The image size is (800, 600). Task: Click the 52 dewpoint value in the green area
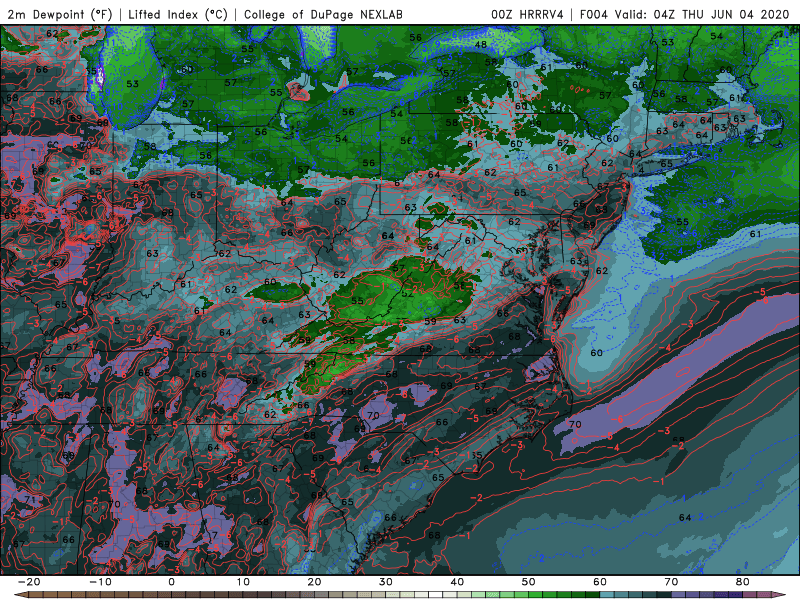(407, 293)
